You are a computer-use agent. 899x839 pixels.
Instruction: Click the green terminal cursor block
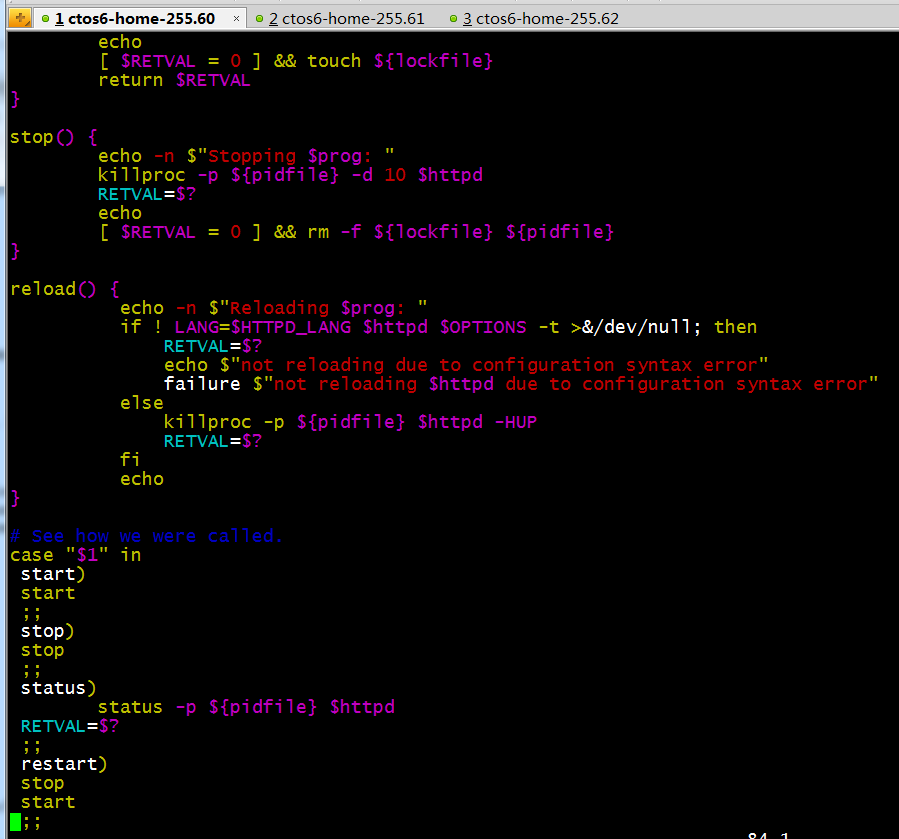15,821
